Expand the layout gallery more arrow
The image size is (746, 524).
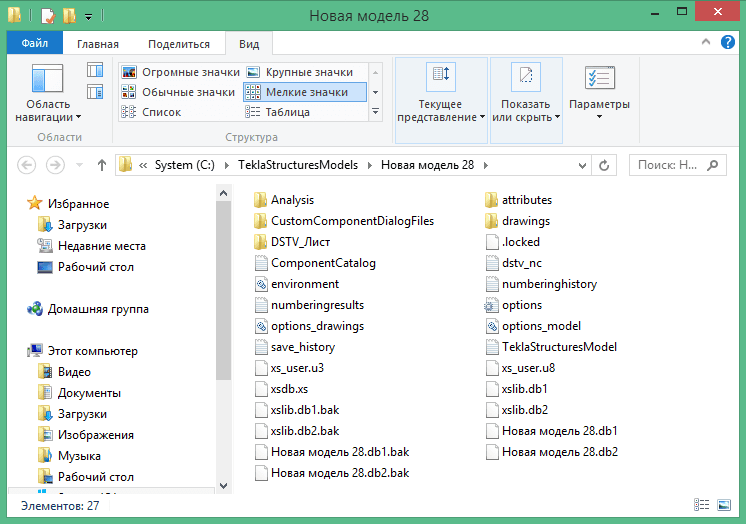[375, 112]
